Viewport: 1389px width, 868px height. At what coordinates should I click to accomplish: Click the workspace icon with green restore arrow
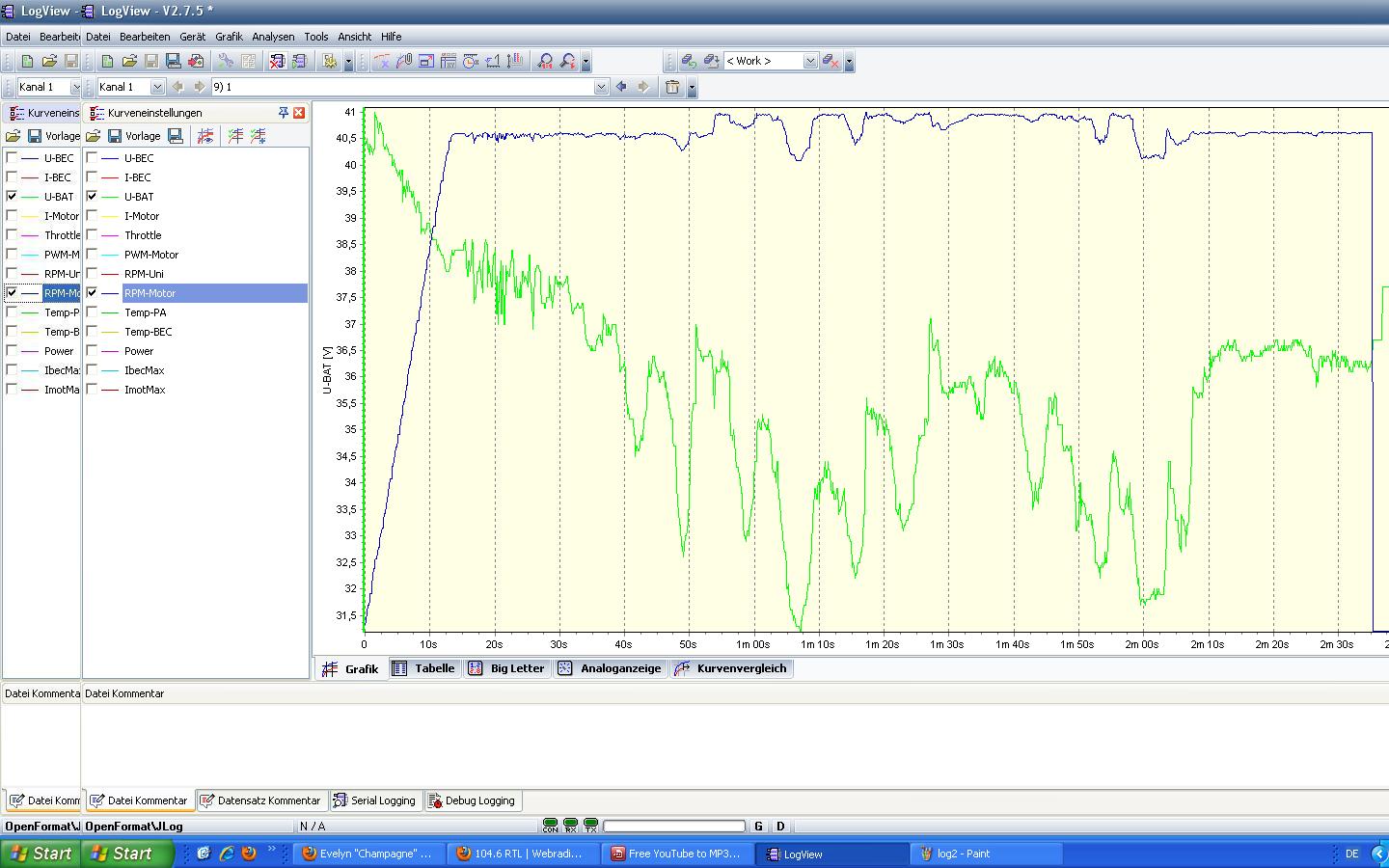(x=689, y=61)
